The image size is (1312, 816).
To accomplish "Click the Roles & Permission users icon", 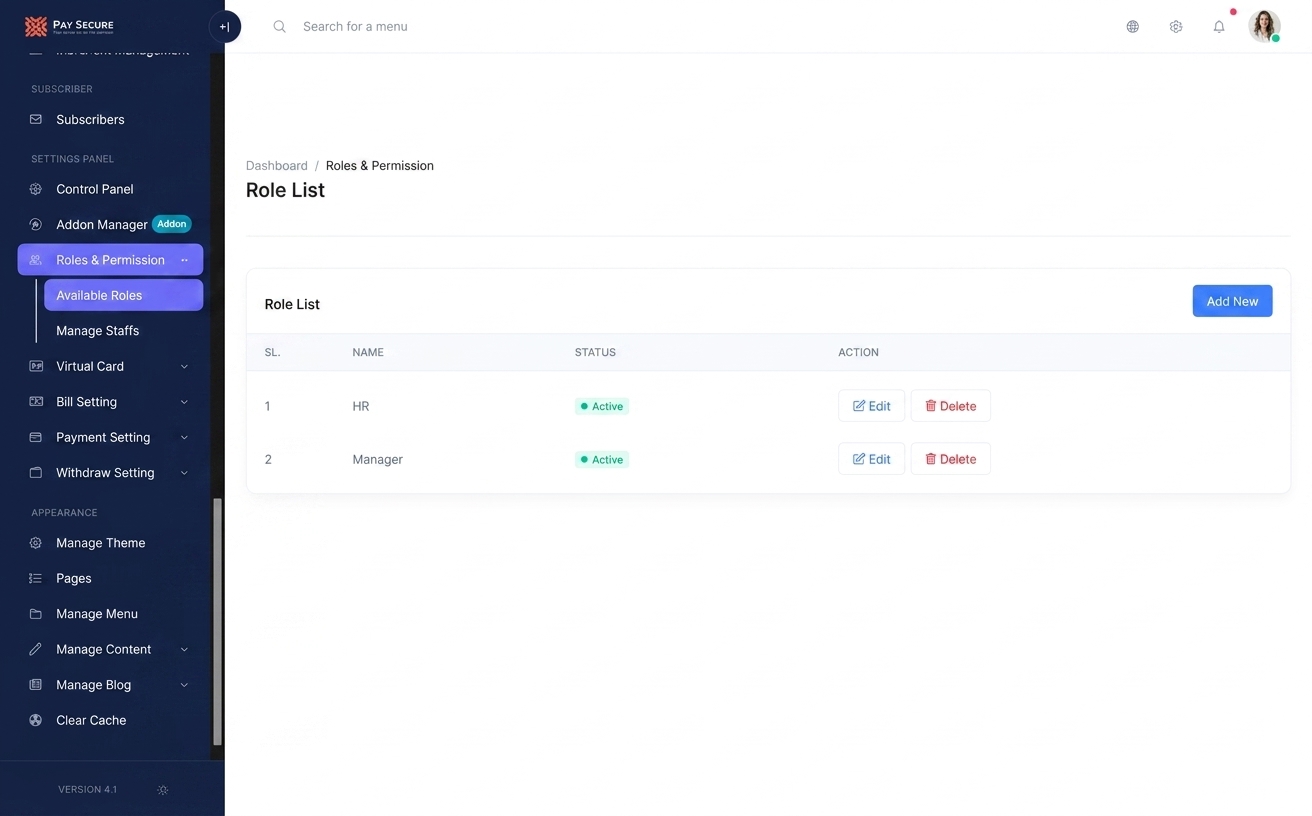I will coord(36,260).
